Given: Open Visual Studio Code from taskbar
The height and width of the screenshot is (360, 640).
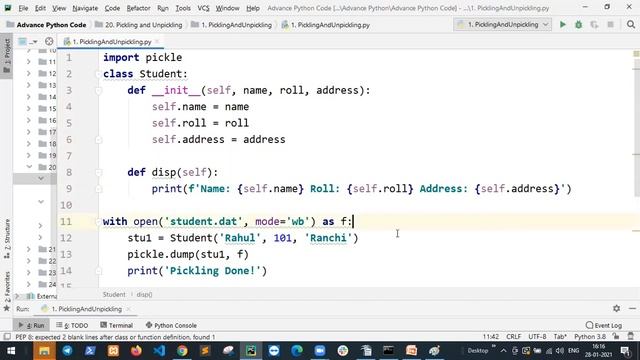Looking at the screenshot, I should pos(159,351).
